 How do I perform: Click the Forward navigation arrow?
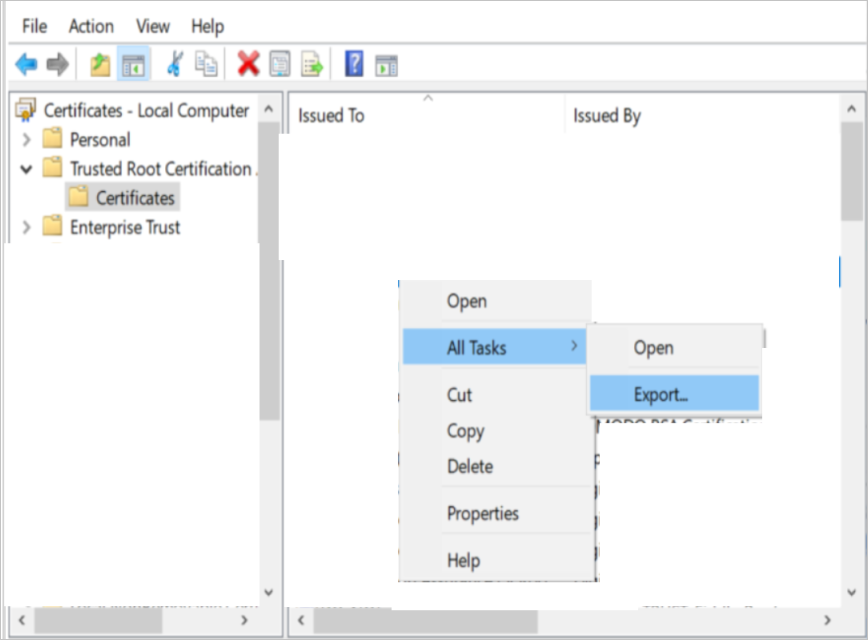57,64
